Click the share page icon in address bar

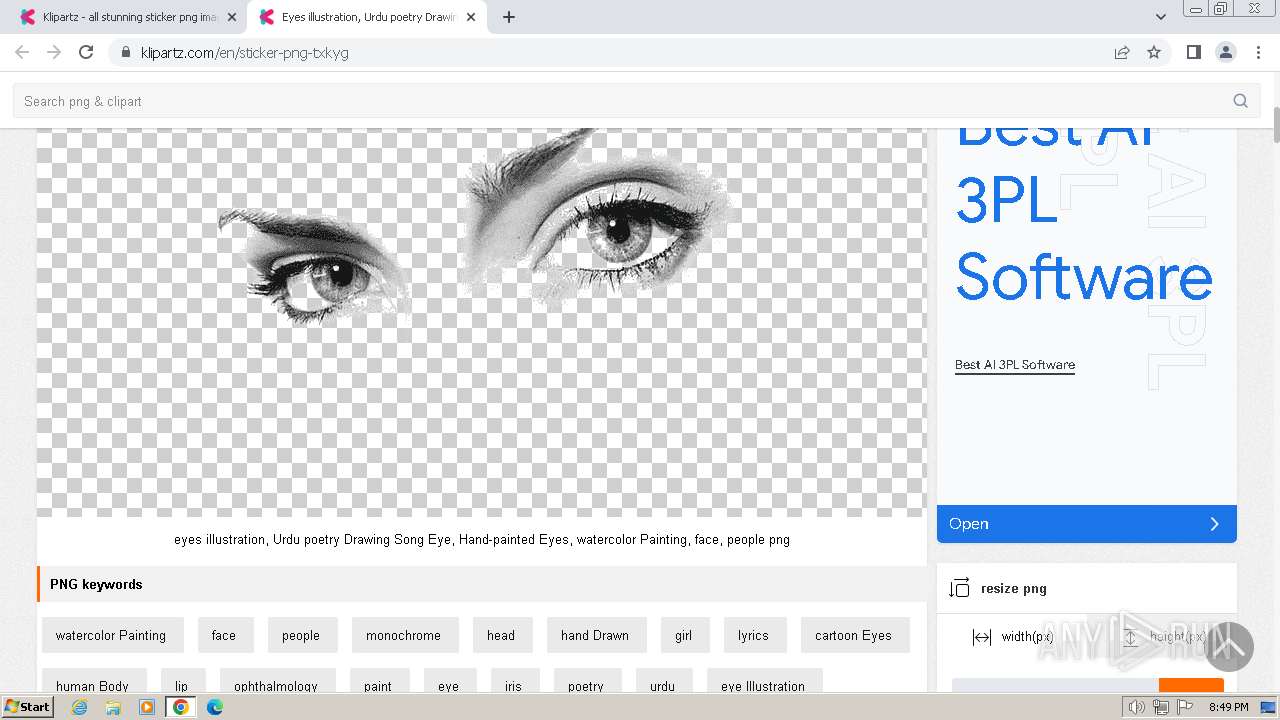click(1122, 52)
